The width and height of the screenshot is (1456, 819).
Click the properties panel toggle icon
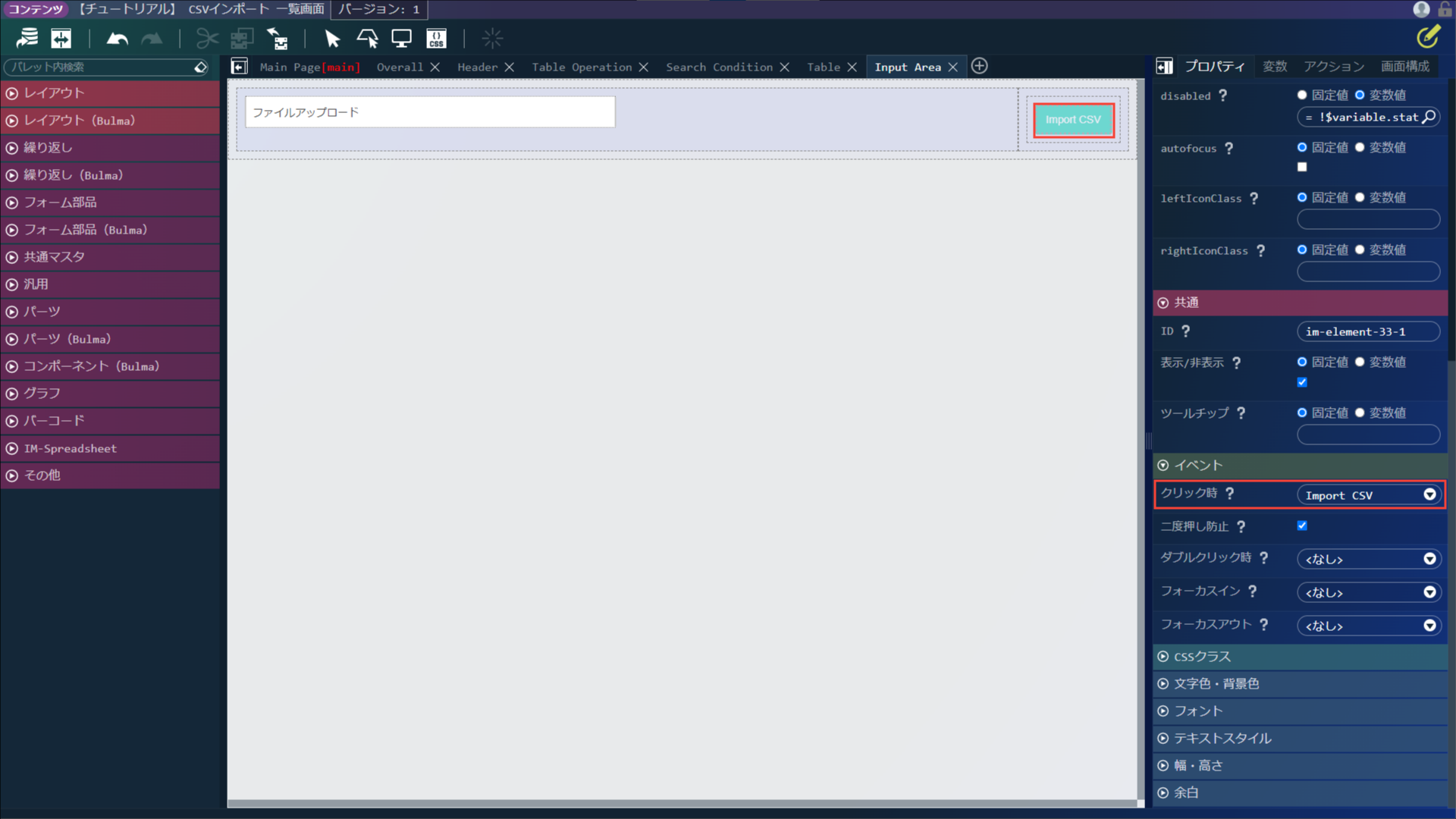[1165, 66]
